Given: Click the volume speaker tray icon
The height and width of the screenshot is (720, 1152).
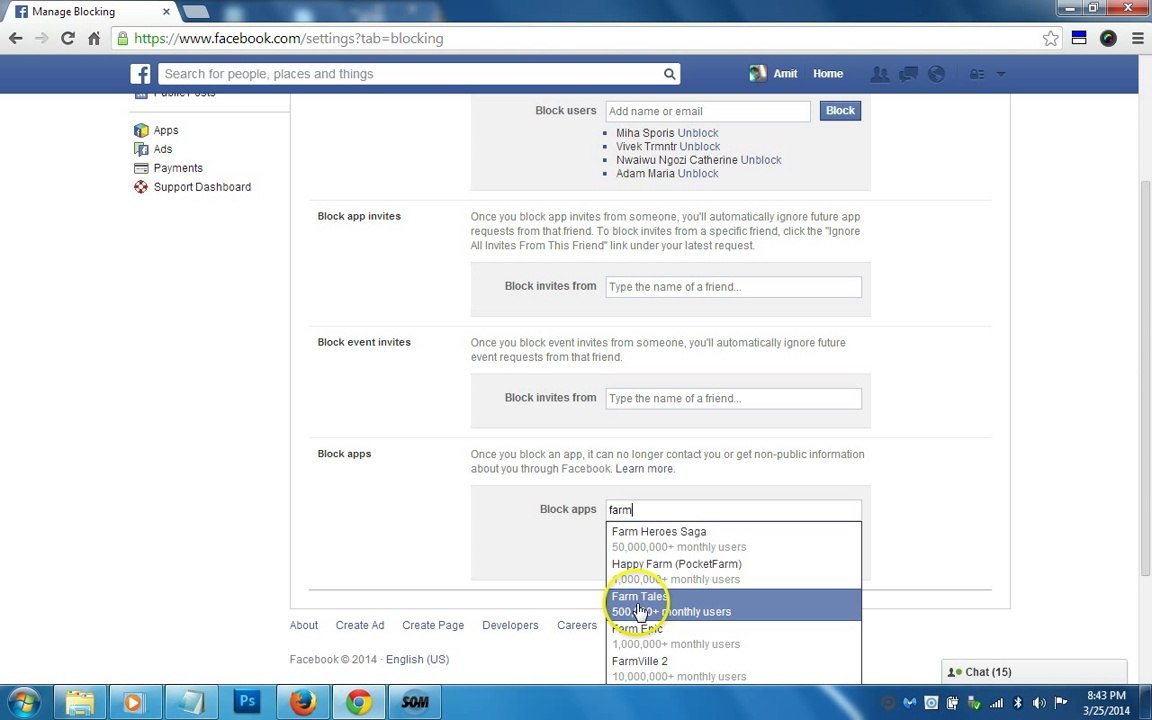Looking at the screenshot, I should coord(1039,703).
